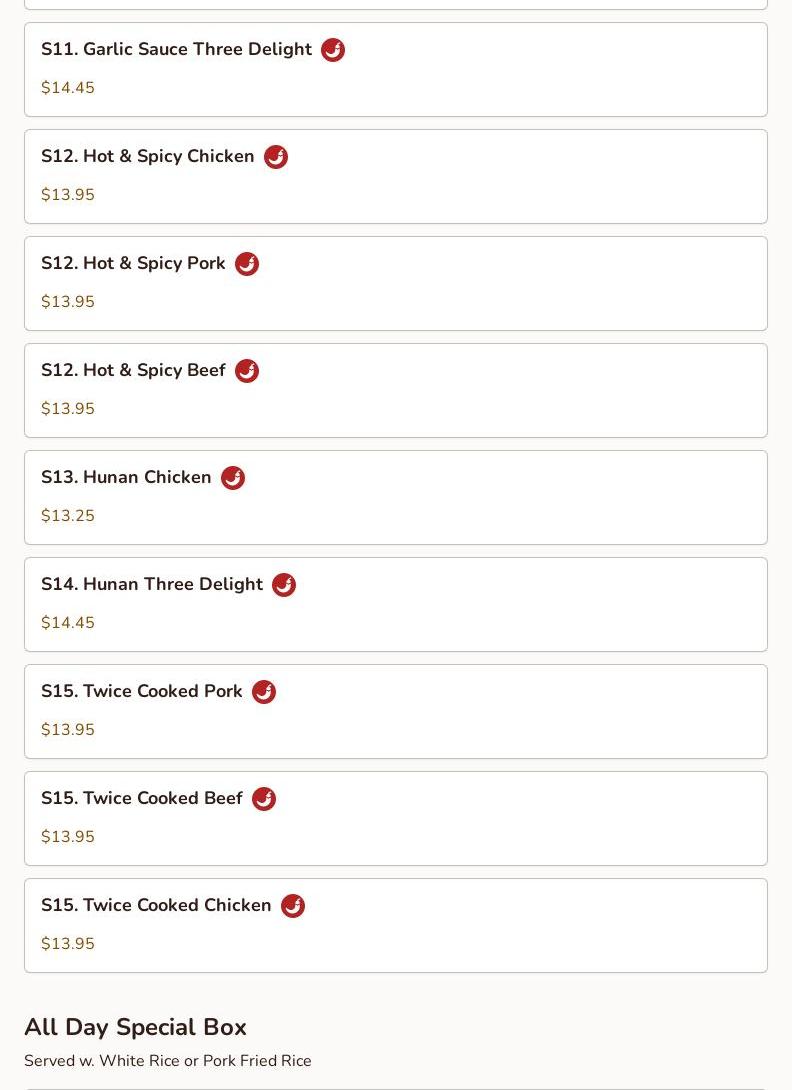Click the All Day Special Box heading
This screenshot has height=1090, width=792.
pyautogui.click(x=136, y=1027)
